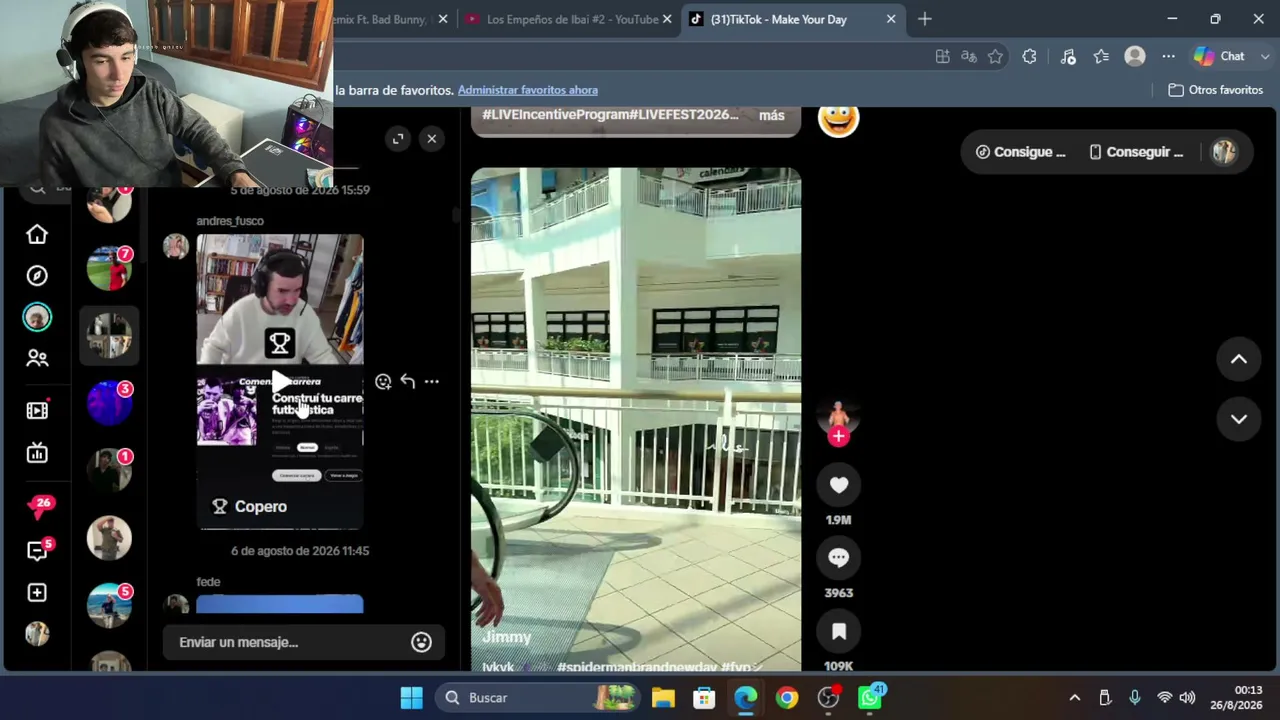Open the hashtag #spidermanbrandnewday in caption

tap(636, 667)
